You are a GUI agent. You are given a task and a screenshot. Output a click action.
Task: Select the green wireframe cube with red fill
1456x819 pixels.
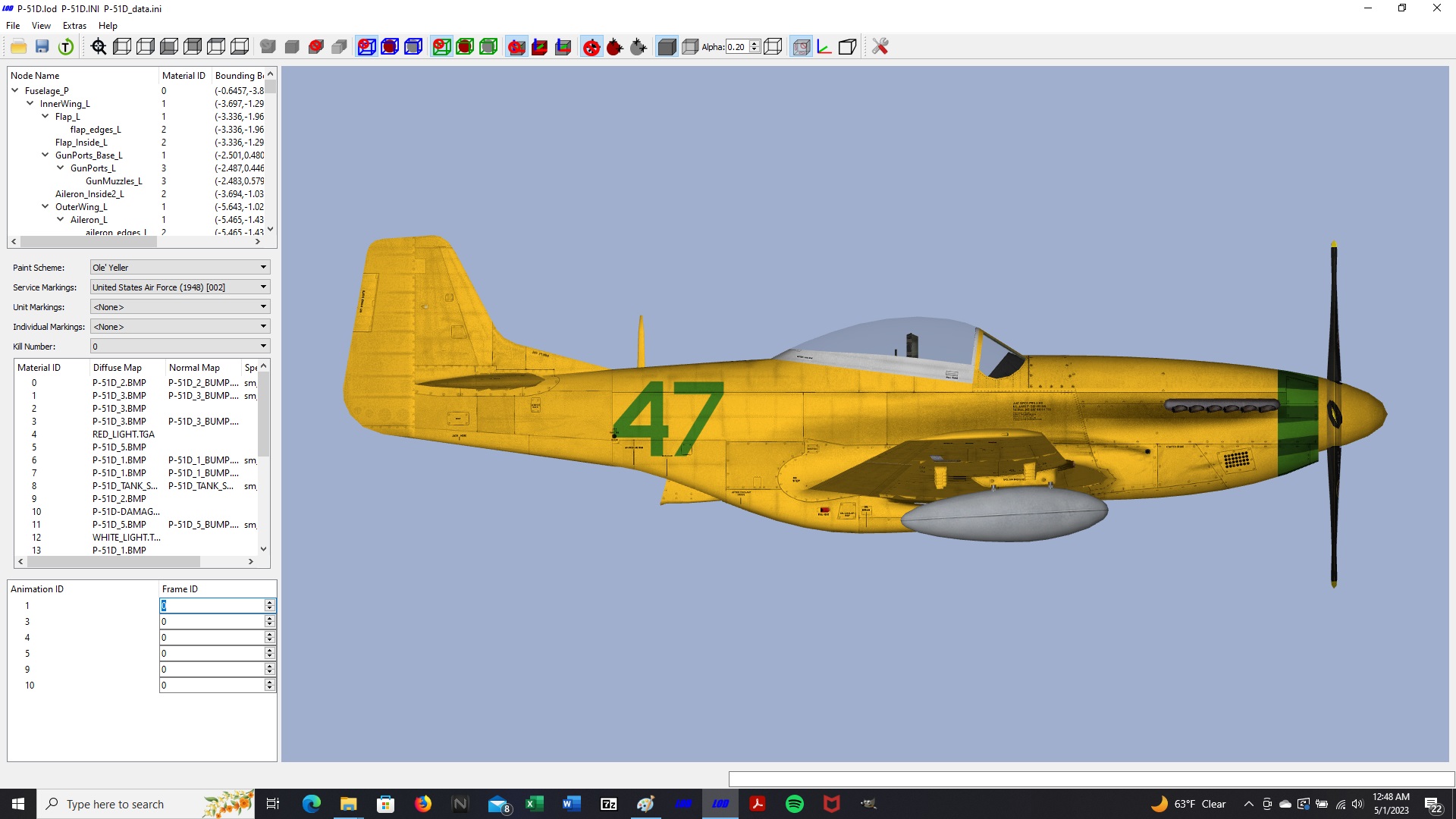pos(465,47)
